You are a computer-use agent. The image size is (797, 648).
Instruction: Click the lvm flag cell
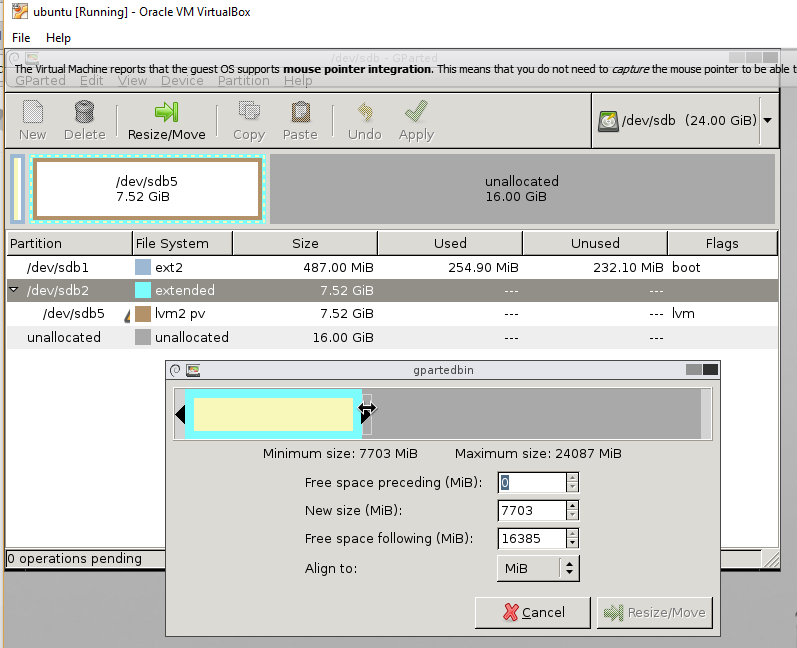[683, 314]
